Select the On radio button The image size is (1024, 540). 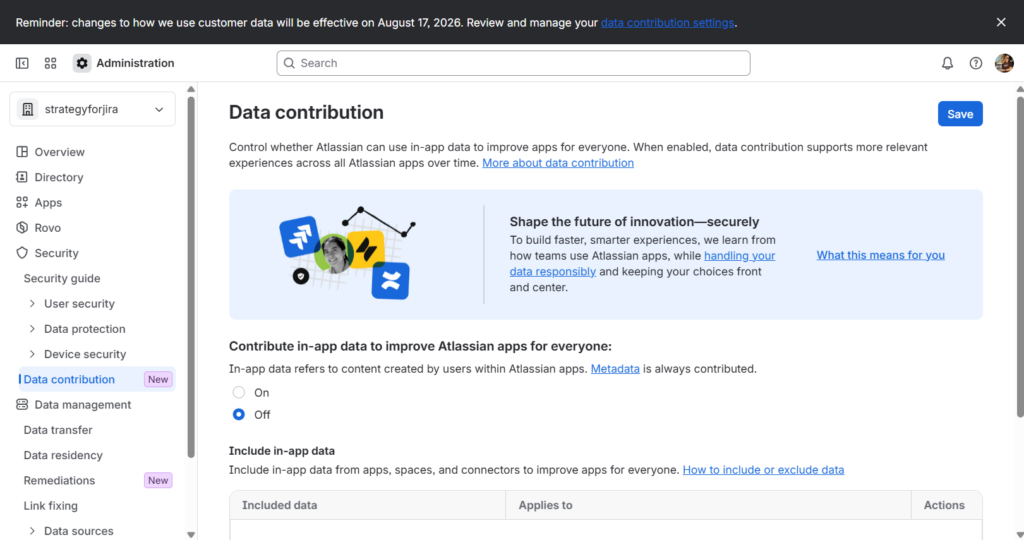click(239, 392)
